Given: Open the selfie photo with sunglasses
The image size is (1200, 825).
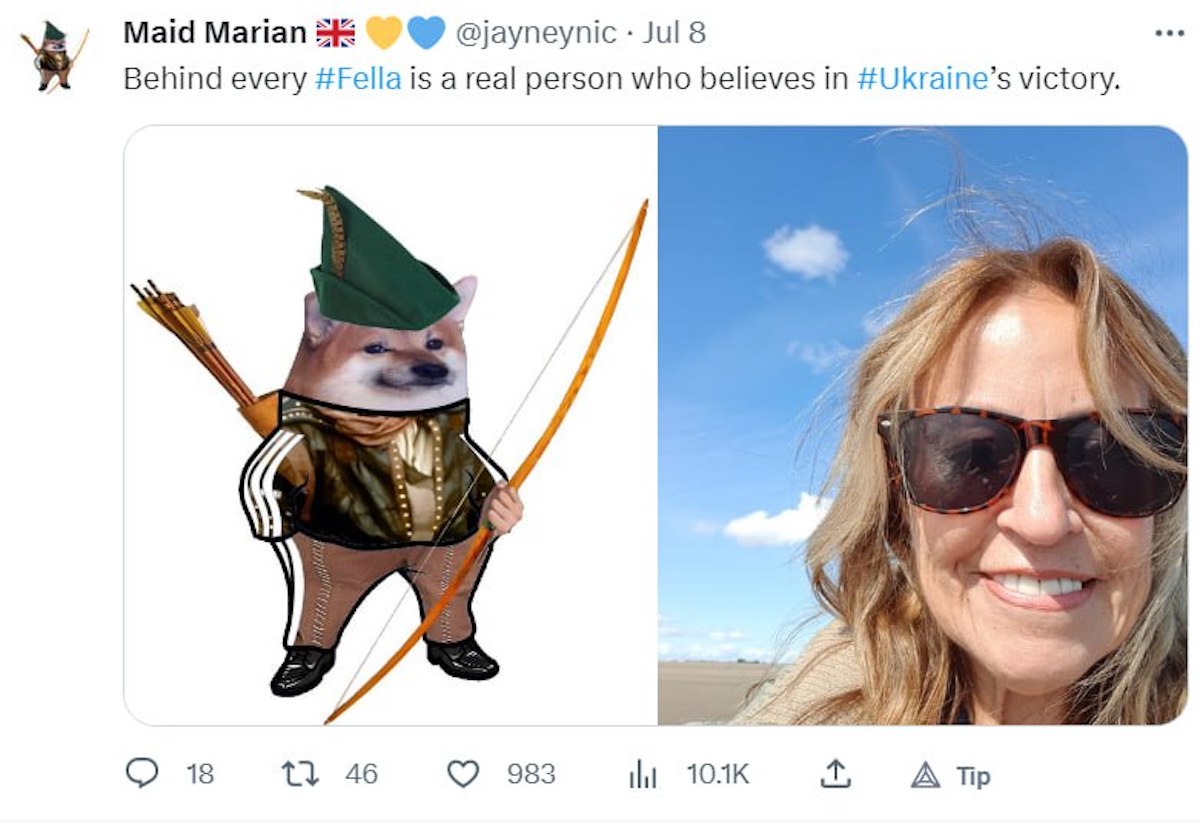Looking at the screenshot, I should [x=922, y=425].
